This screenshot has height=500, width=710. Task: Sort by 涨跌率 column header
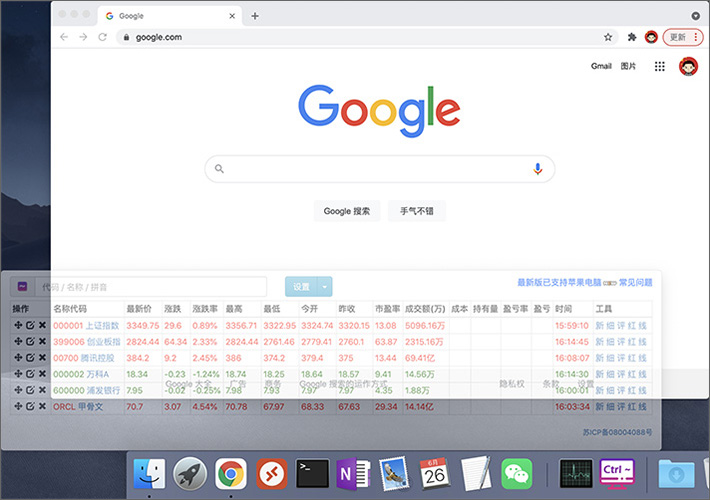pyautogui.click(x=205, y=309)
